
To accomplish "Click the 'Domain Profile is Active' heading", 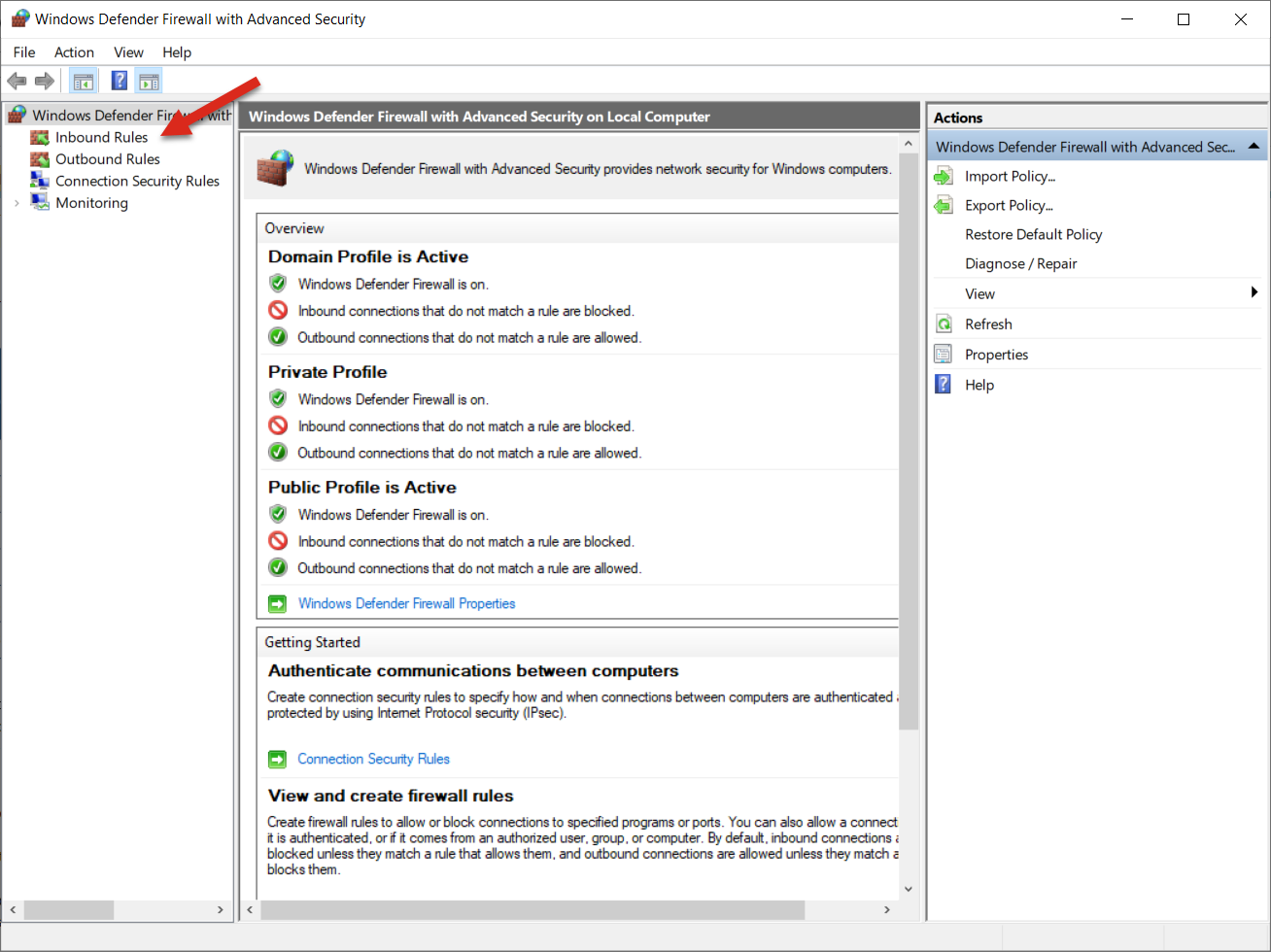I will click(368, 256).
